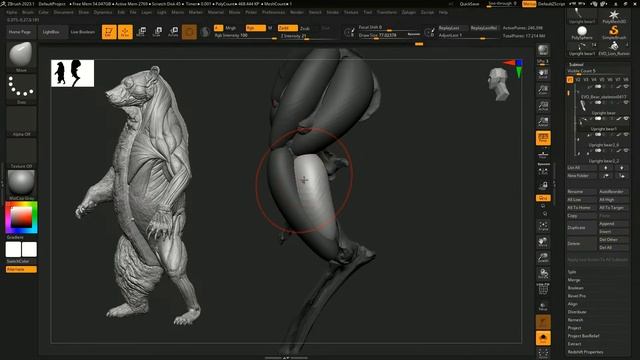Image resolution: width=640 pixels, height=360 pixels.
Task: Open the Texture Off slot
Action: (21, 151)
